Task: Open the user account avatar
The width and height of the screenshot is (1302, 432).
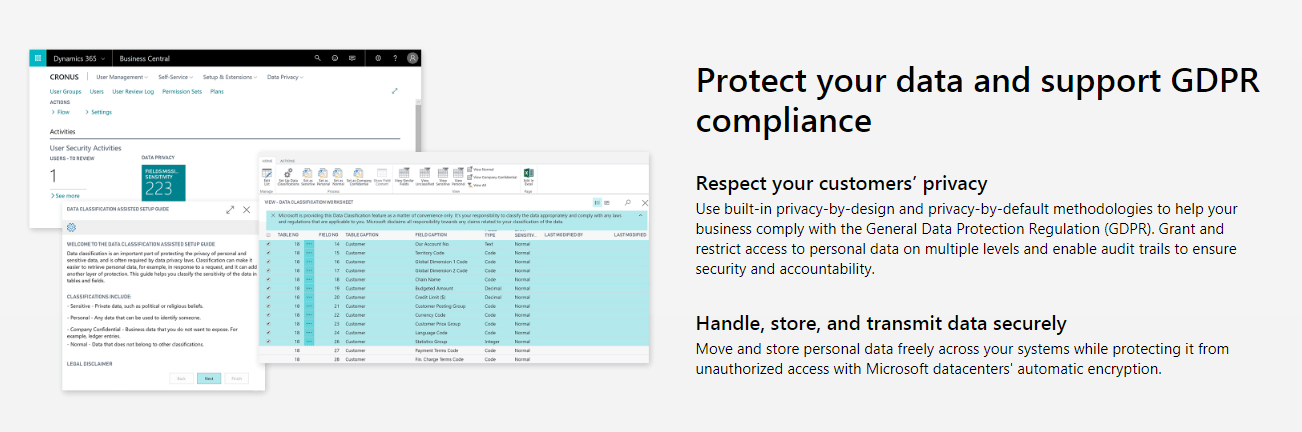Action: pyautogui.click(x=412, y=58)
